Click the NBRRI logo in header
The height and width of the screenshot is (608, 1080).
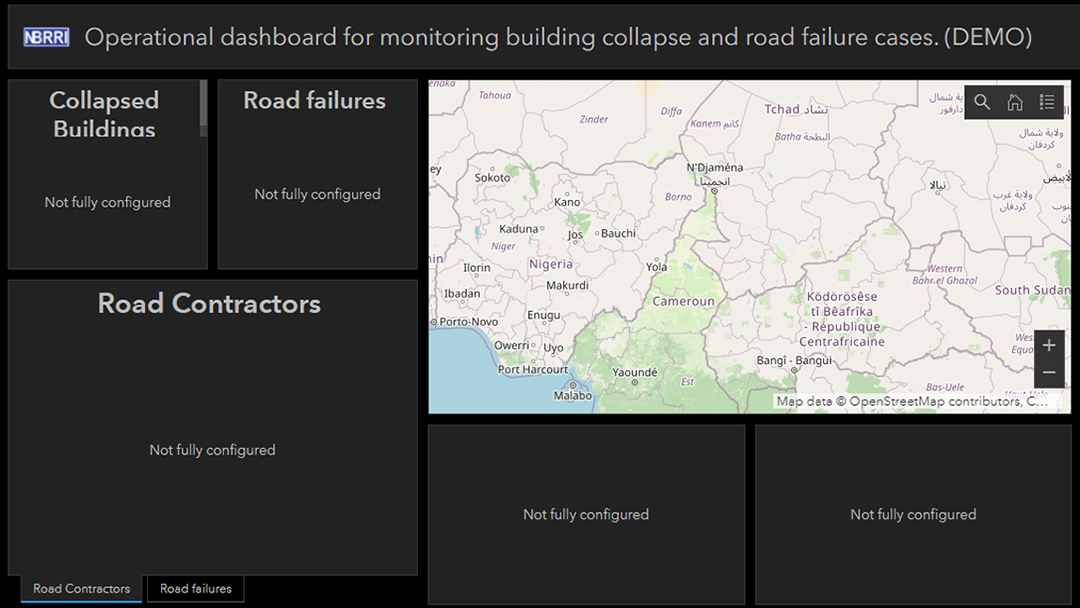click(46, 37)
